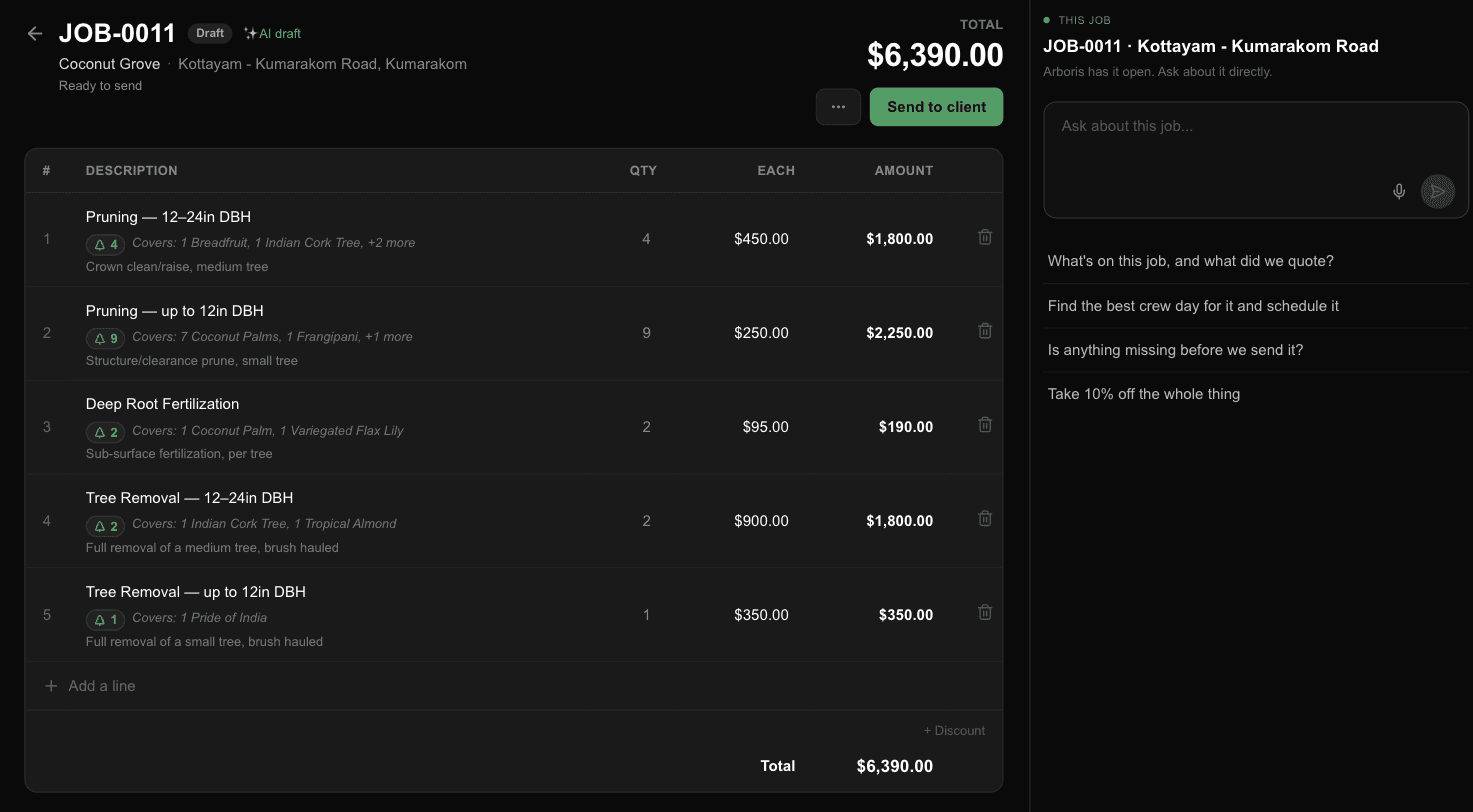Image resolution: width=1473 pixels, height=812 pixels.
Task: Click the quantity 9 on Pruning up to 12in
Action: (646, 333)
